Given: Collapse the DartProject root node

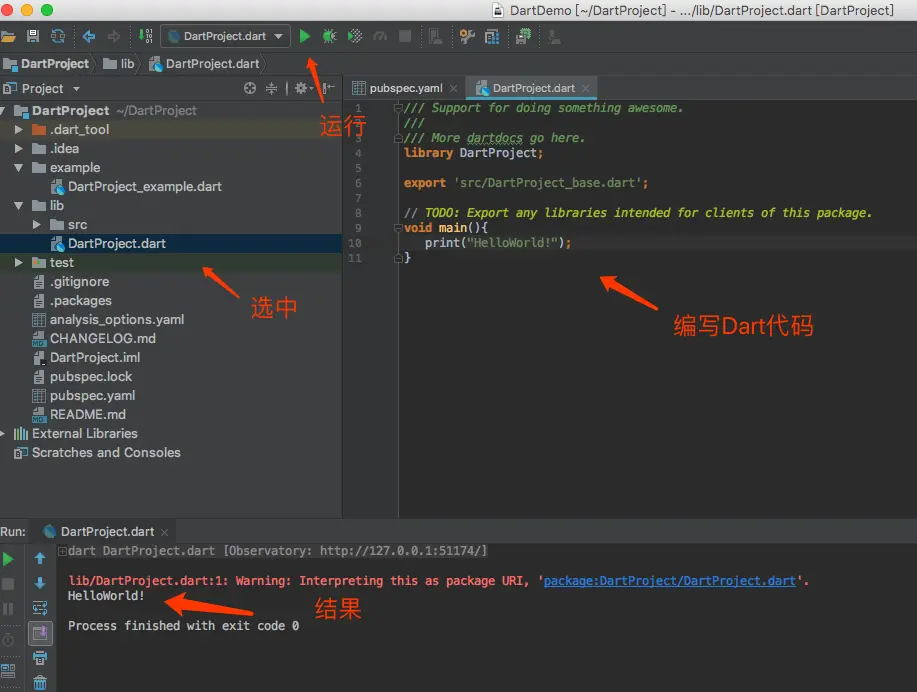Looking at the screenshot, I should click(x=3, y=111).
